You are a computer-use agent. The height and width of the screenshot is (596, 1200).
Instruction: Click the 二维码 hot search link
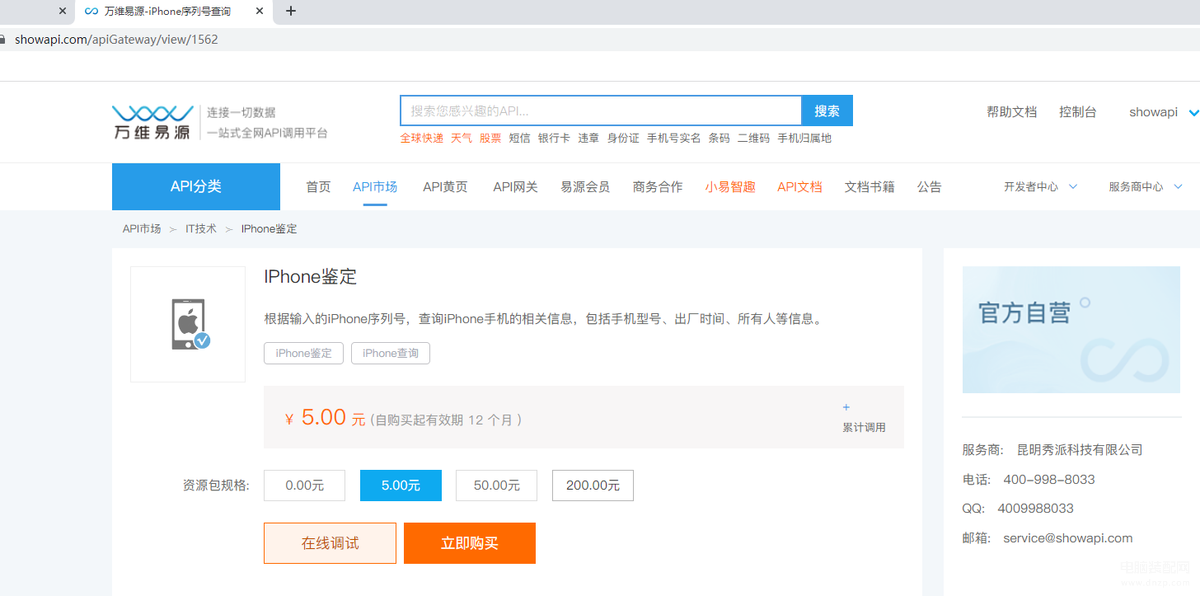pyautogui.click(x=754, y=138)
